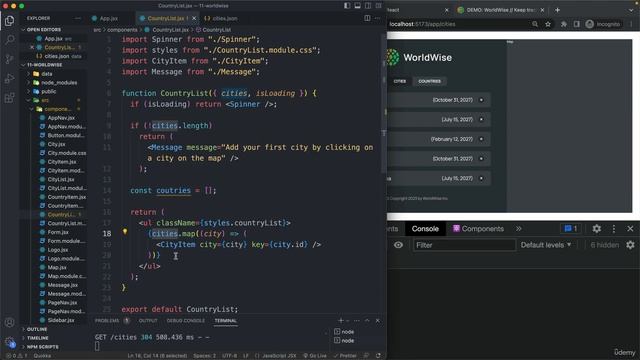Open the Search view in activity bar
The width and height of the screenshot is (640, 360).
pos(9,40)
